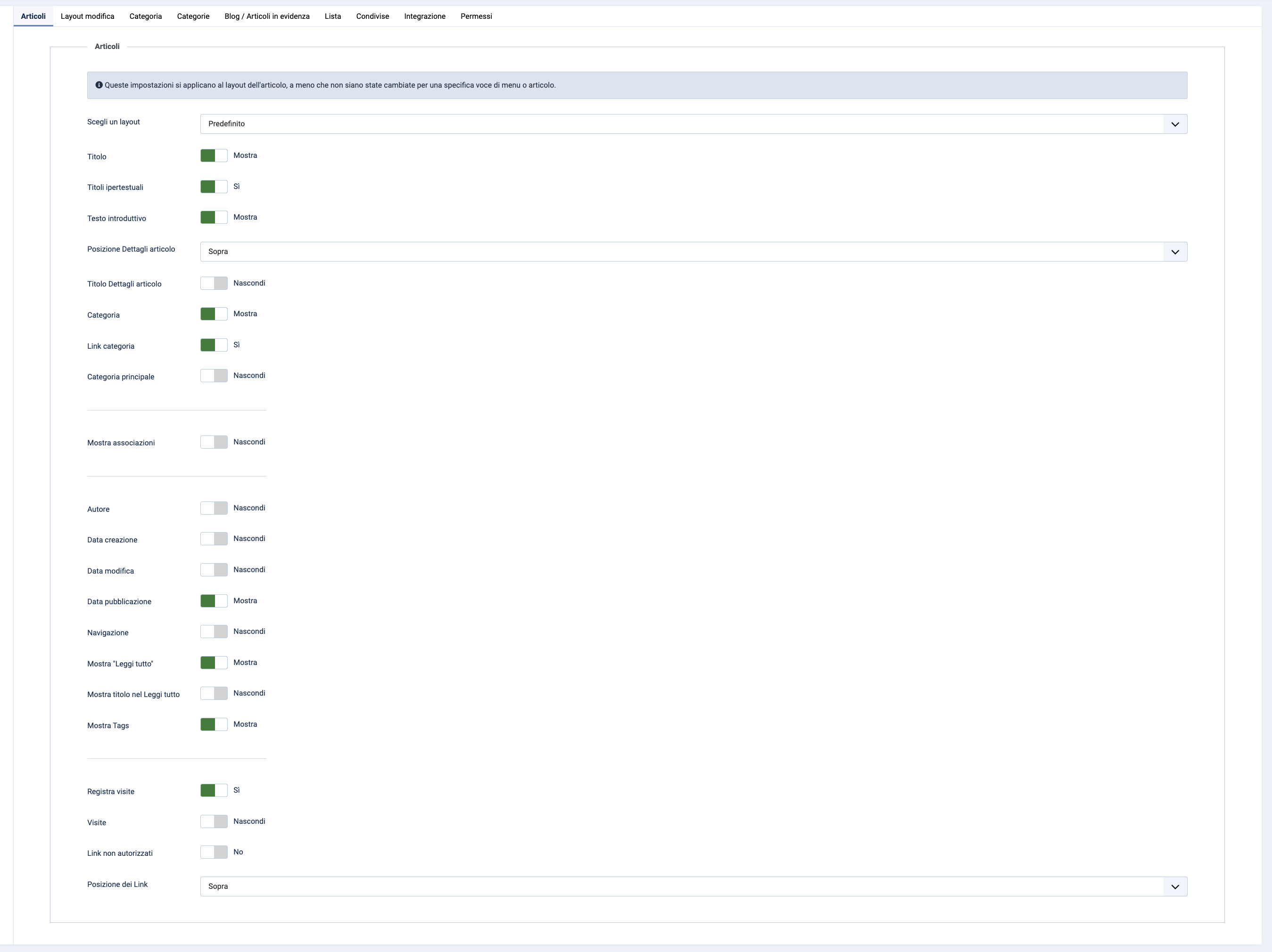The height and width of the screenshot is (952, 1272).
Task: Enable the Visite switch
Action: coord(214,821)
